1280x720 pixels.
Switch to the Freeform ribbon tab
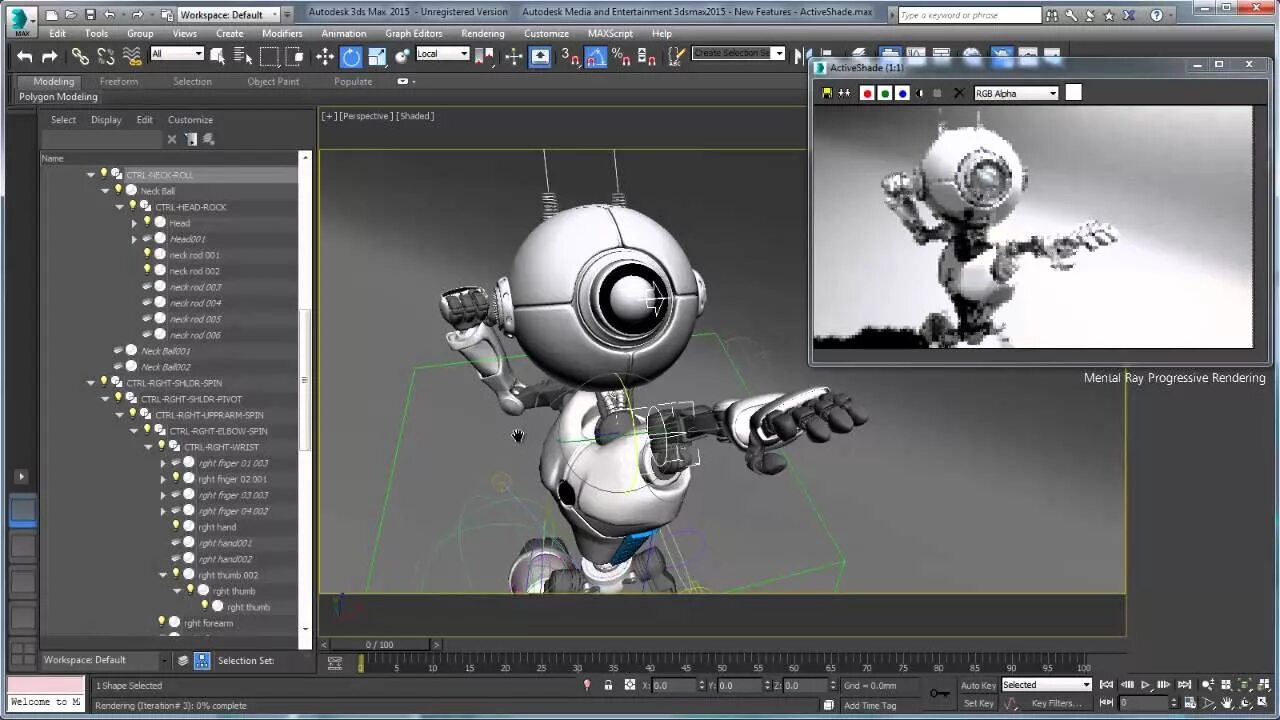tap(119, 81)
